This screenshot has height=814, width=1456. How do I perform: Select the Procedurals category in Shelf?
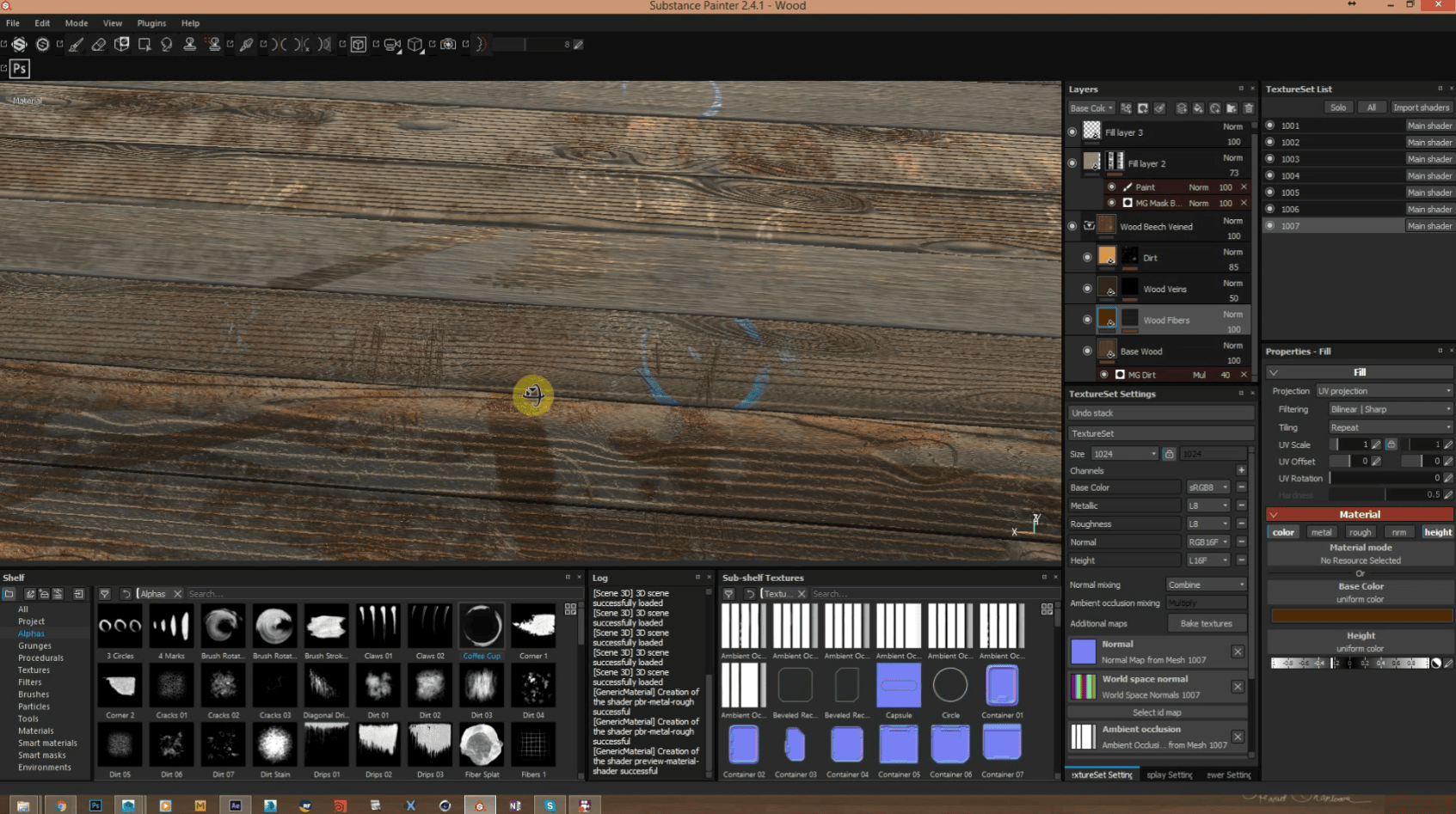[40, 658]
